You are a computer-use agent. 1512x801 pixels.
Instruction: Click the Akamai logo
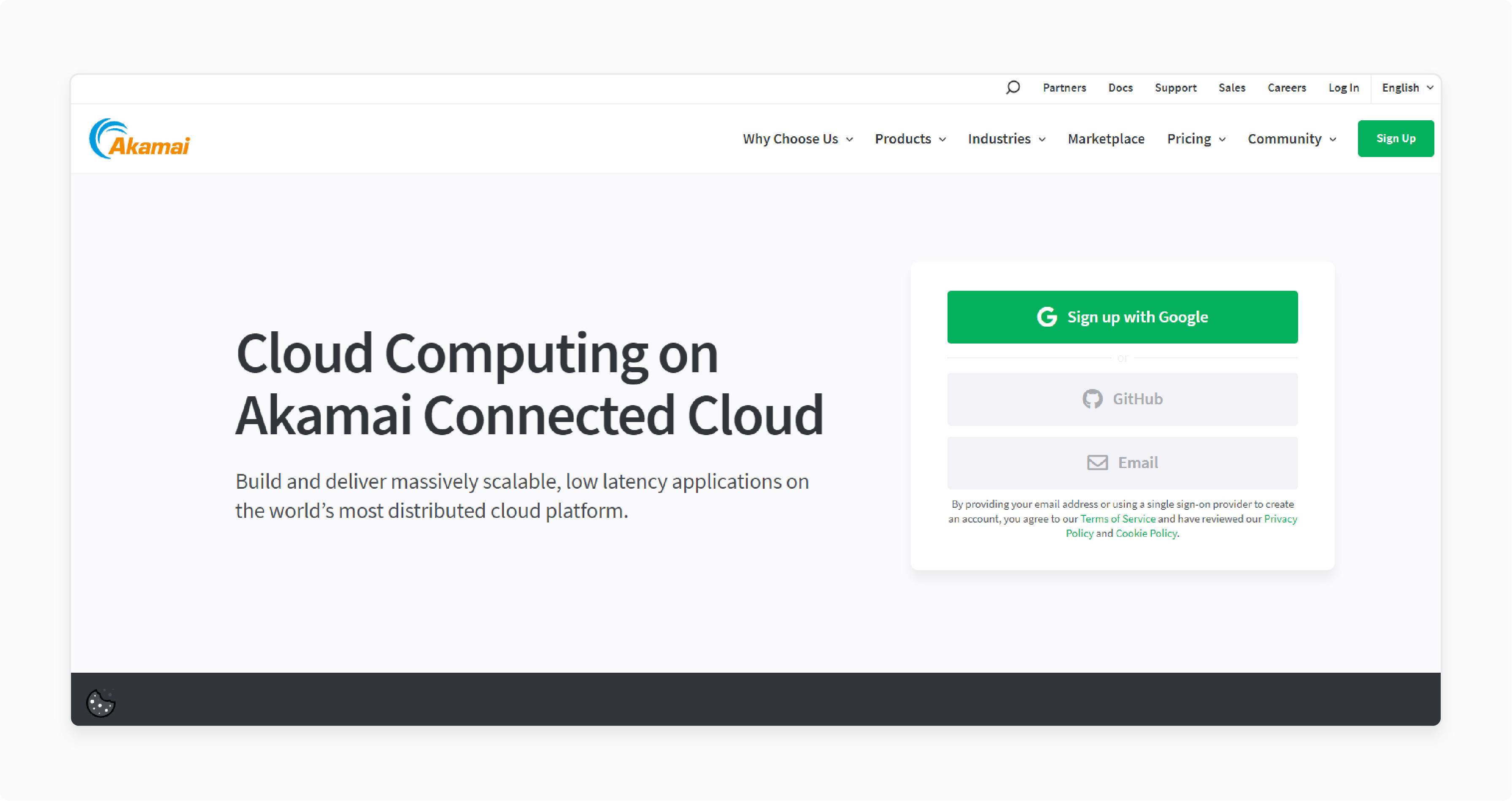140,138
